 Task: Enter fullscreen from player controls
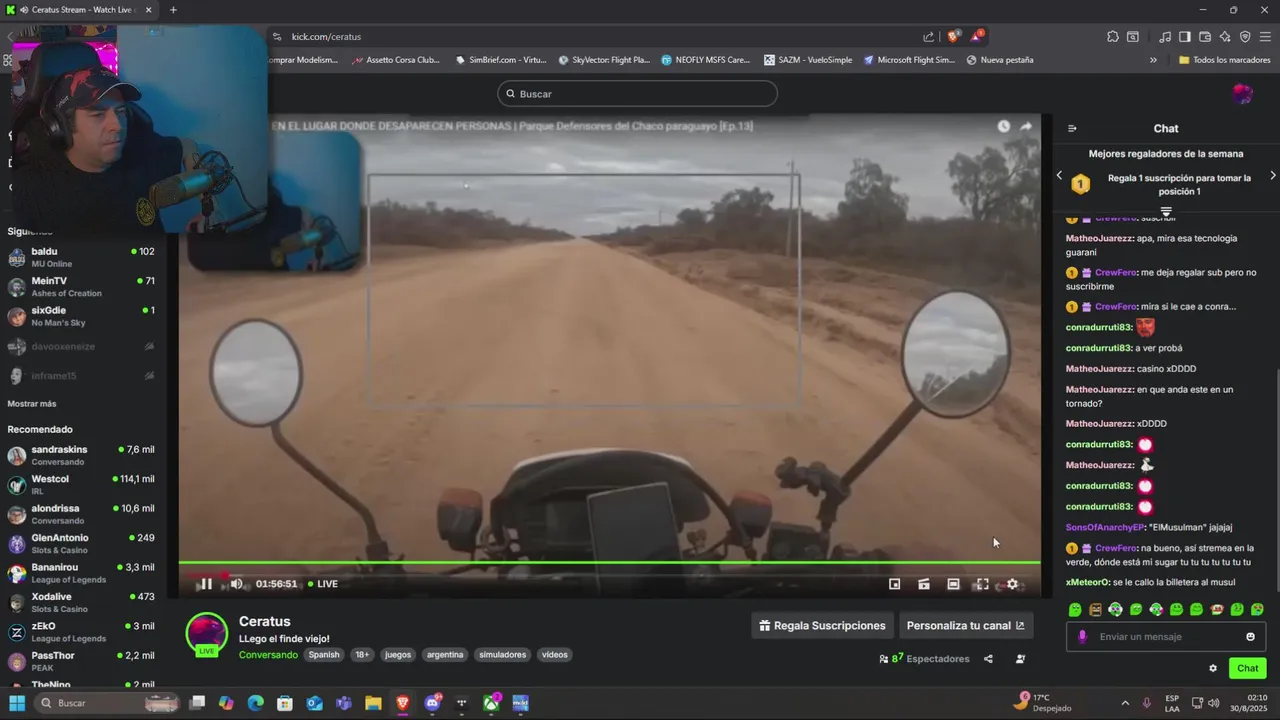click(982, 584)
